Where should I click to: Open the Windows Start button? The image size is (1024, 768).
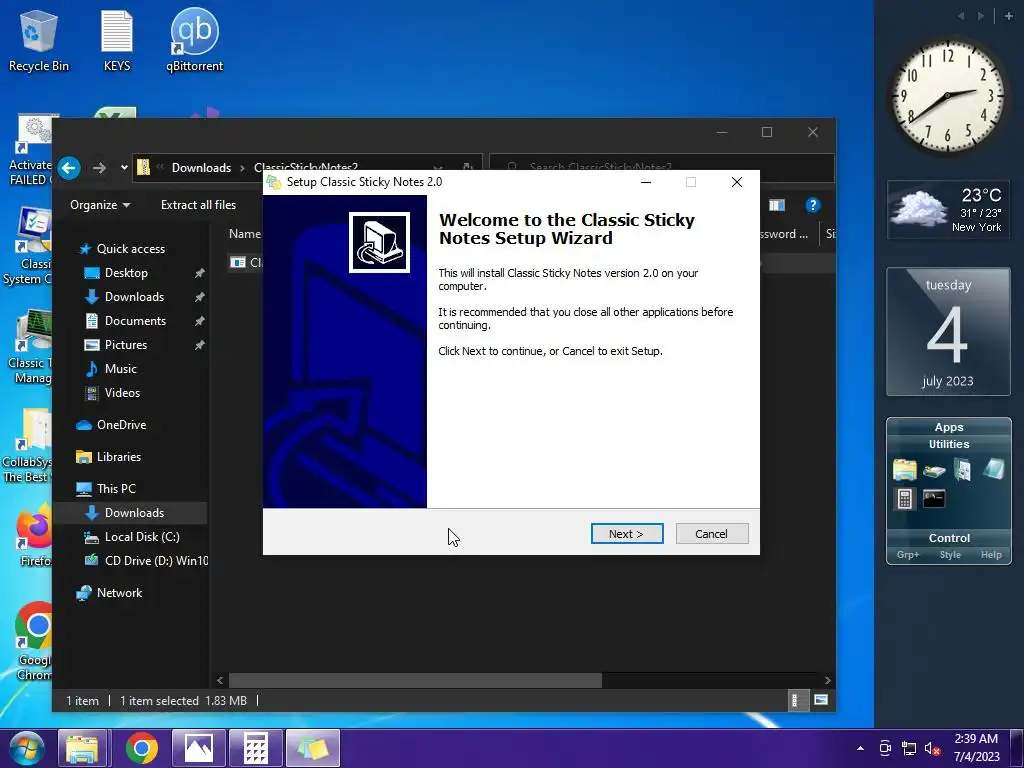click(x=27, y=748)
